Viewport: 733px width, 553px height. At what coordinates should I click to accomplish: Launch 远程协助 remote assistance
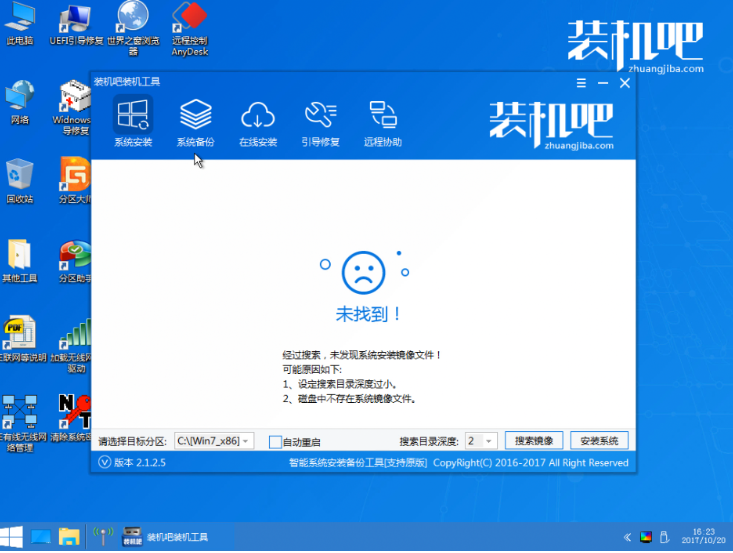click(382, 123)
